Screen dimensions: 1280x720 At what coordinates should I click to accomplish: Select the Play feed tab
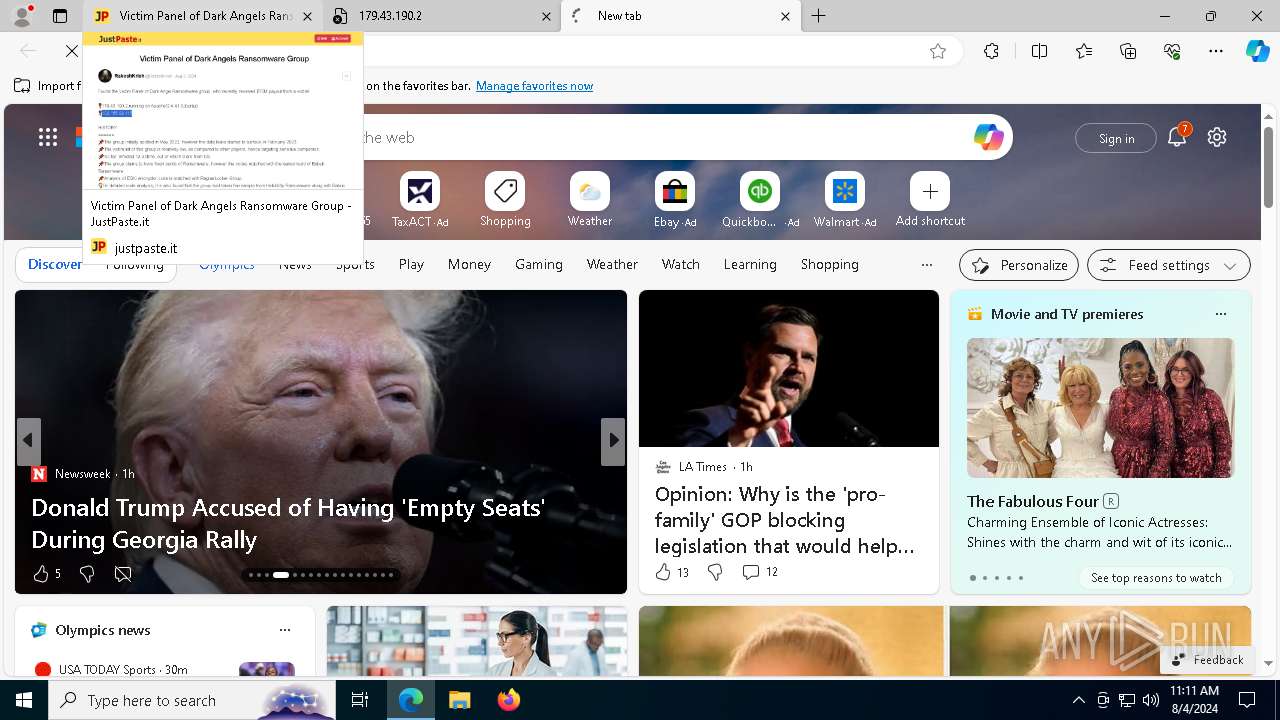click(x=411, y=264)
